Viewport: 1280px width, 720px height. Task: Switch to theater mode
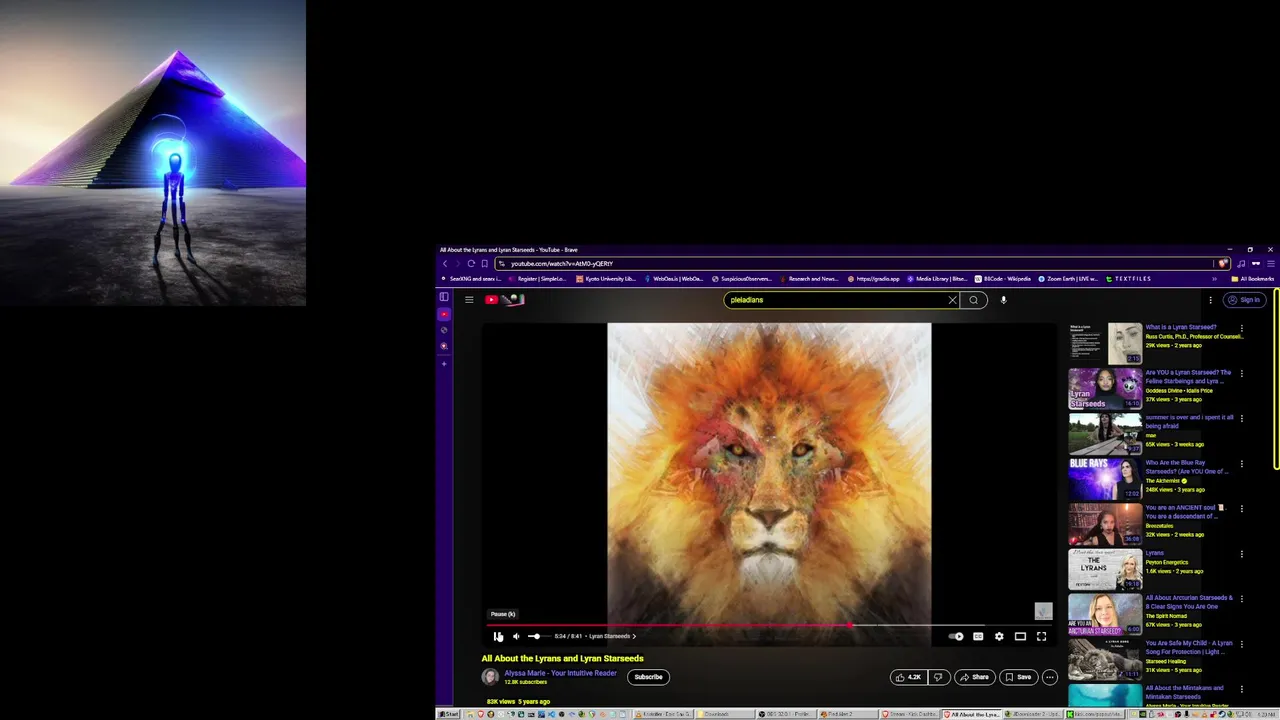pyautogui.click(x=1020, y=636)
